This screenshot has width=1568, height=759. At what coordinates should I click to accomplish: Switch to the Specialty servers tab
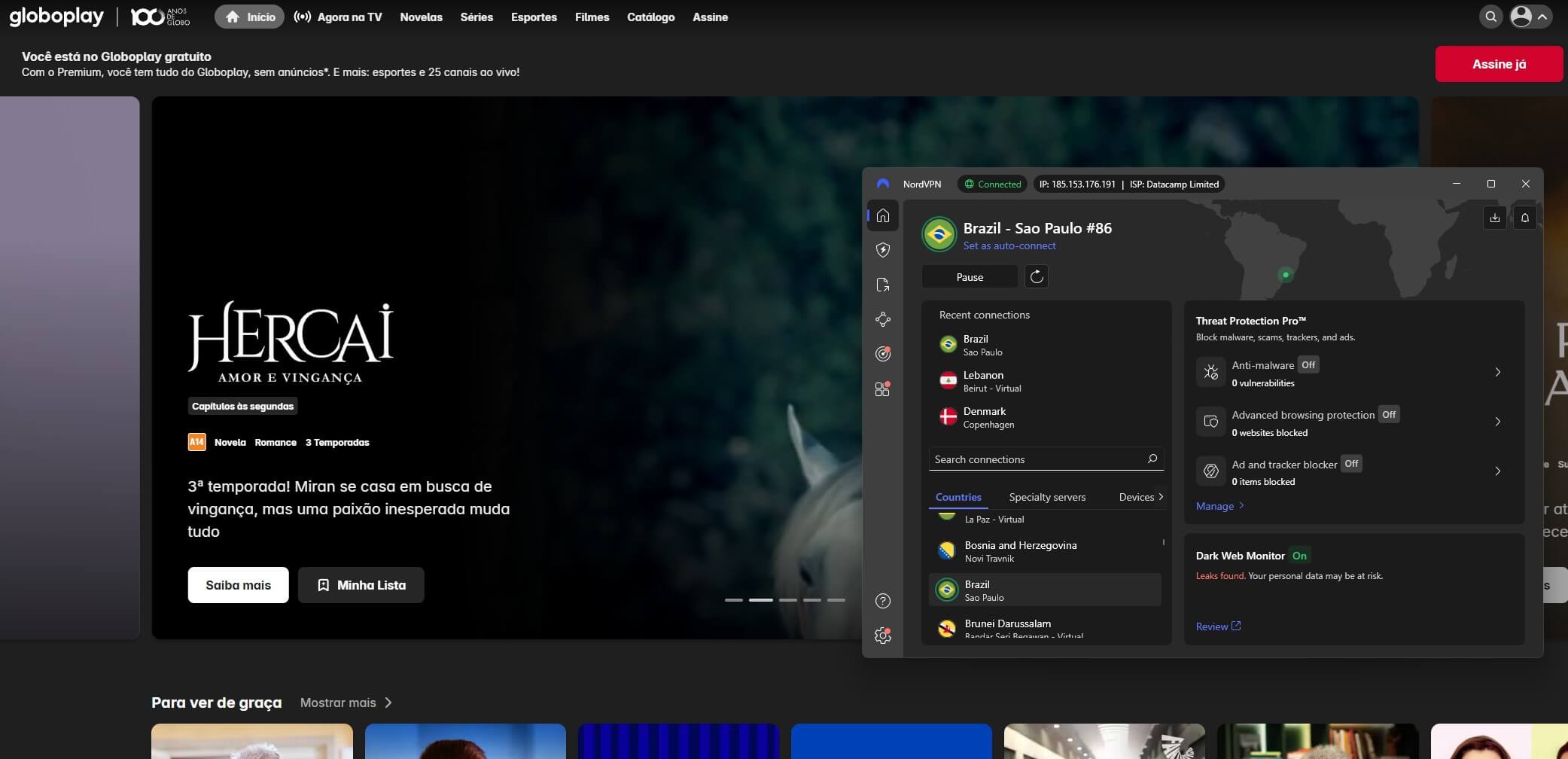pos(1046,497)
